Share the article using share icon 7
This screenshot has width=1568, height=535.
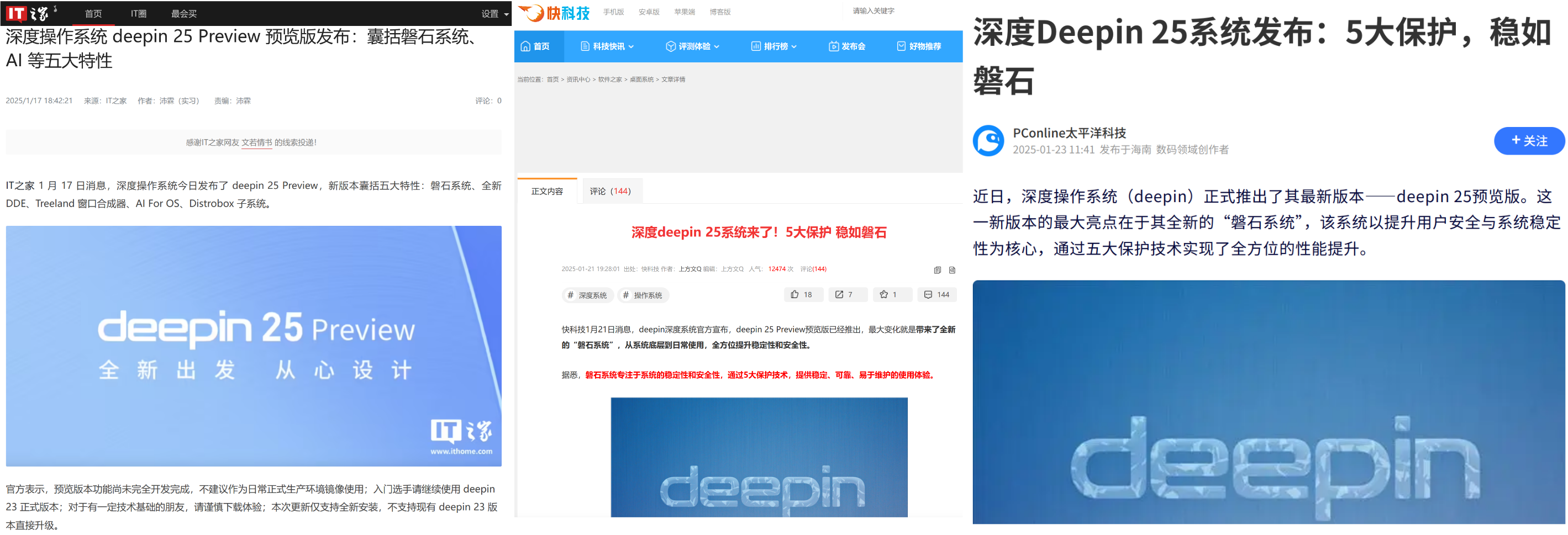pos(848,295)
